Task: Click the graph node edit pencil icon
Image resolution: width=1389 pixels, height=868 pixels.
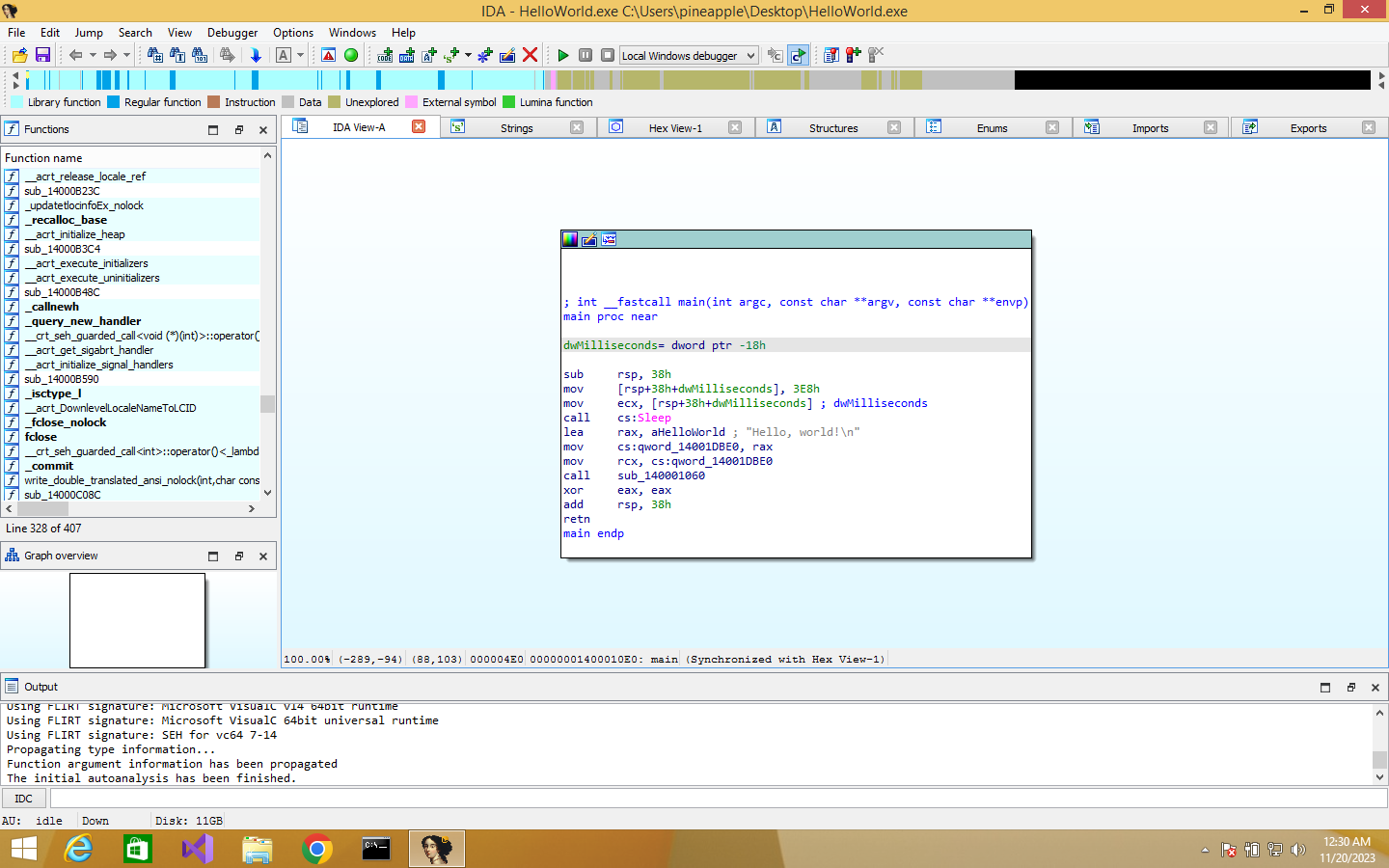Action: [x=589, y=239]
